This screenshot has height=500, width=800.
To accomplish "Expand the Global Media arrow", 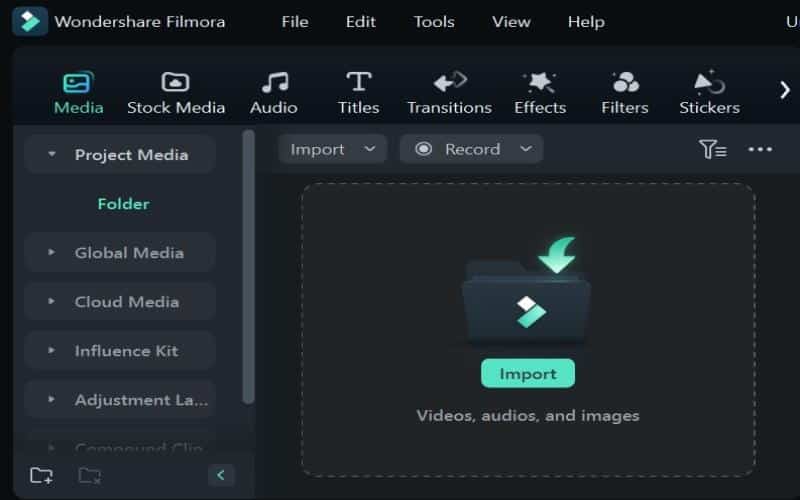I will coord(52,252).
